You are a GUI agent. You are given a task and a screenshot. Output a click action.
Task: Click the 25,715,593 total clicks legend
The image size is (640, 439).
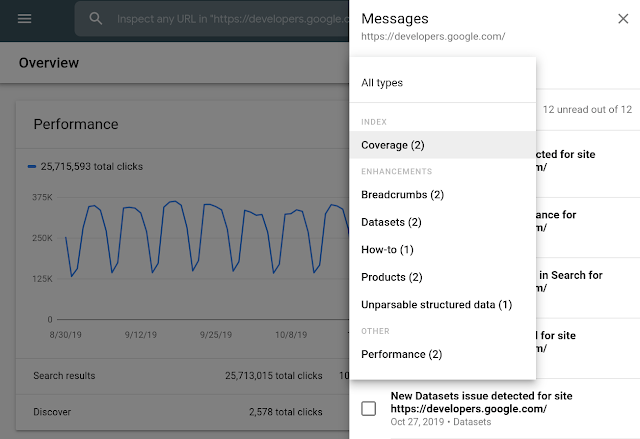(91, 167)
